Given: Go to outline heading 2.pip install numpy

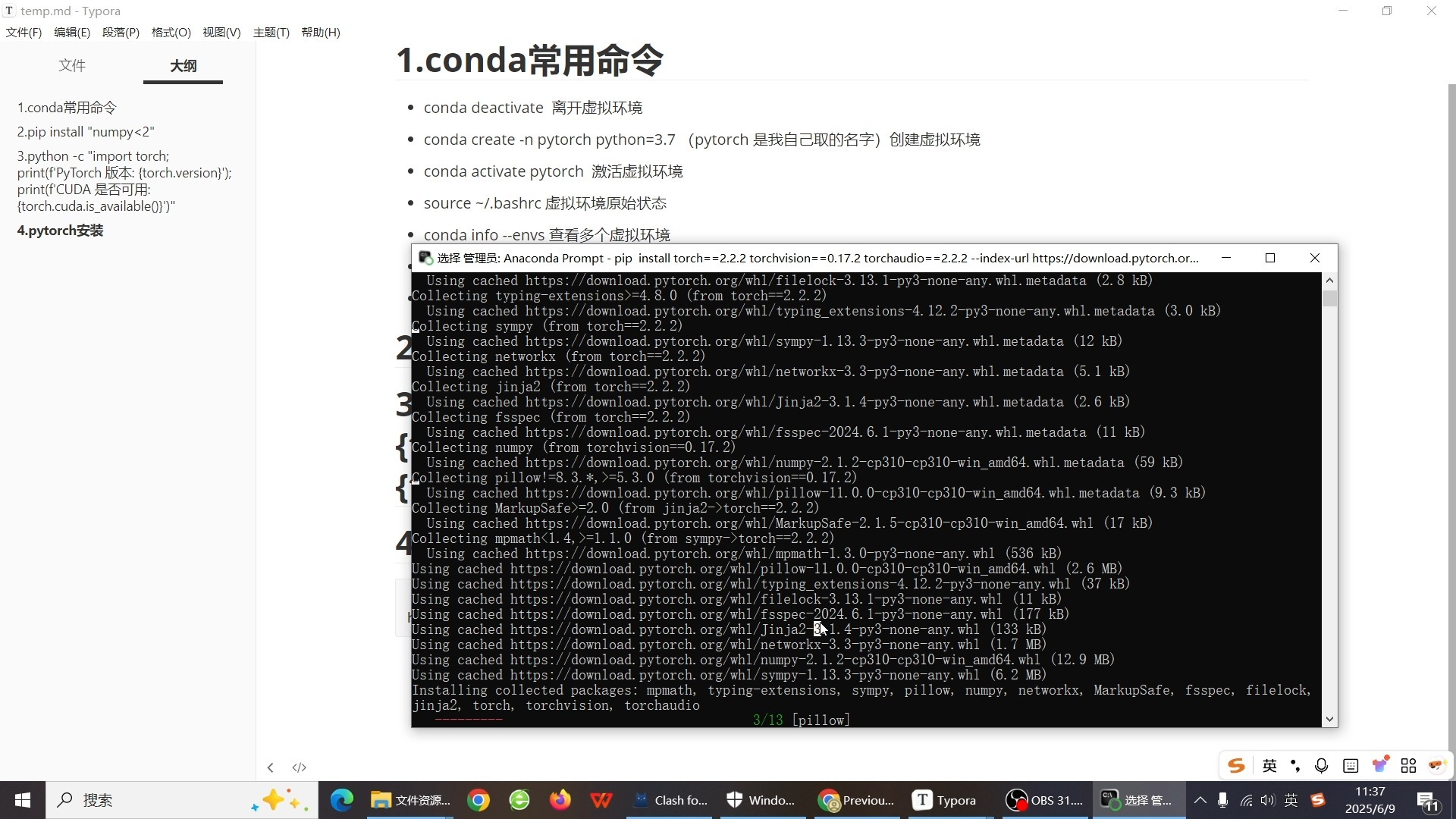Looking at the screenshot, I should point(86,132).
